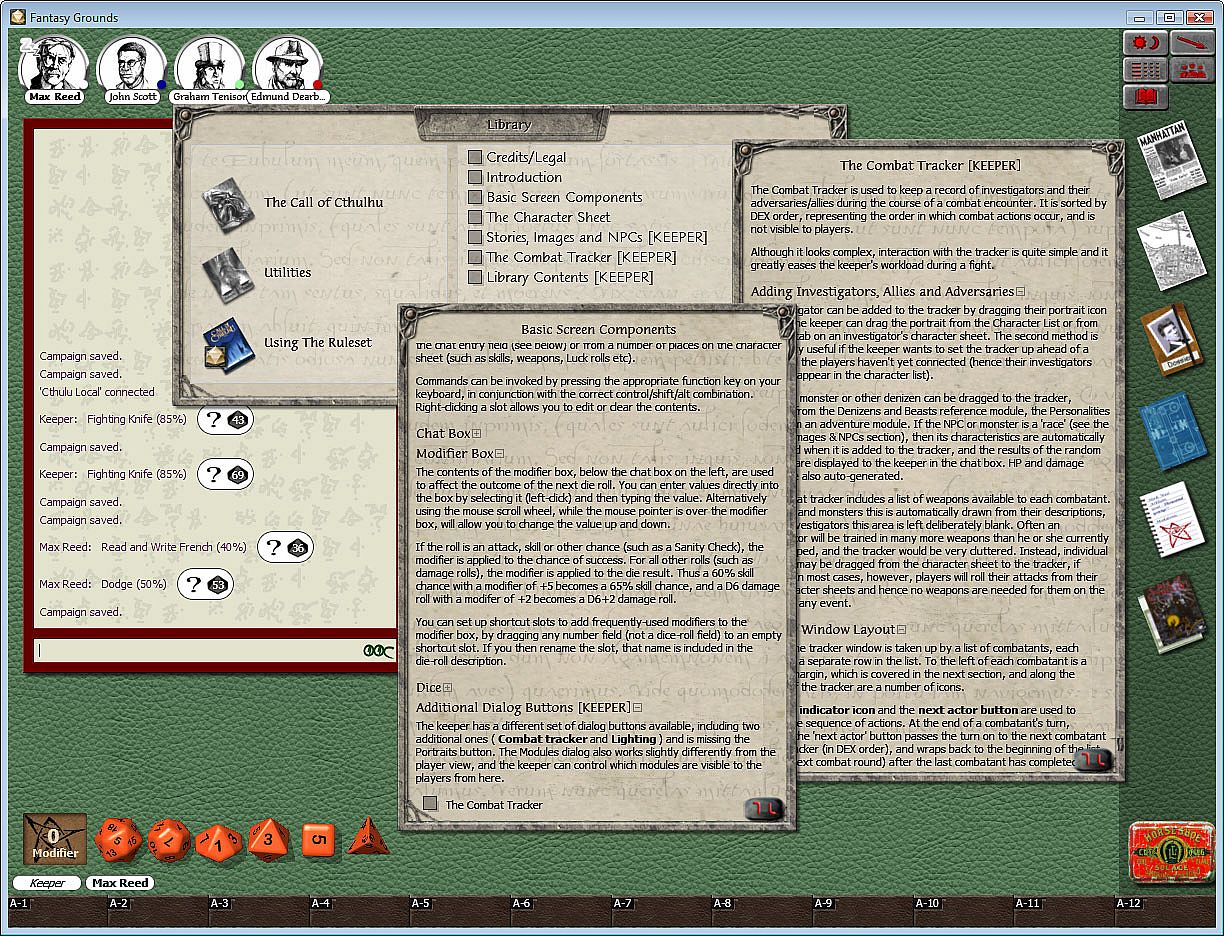Pick the d8 die

pos(268,839)
